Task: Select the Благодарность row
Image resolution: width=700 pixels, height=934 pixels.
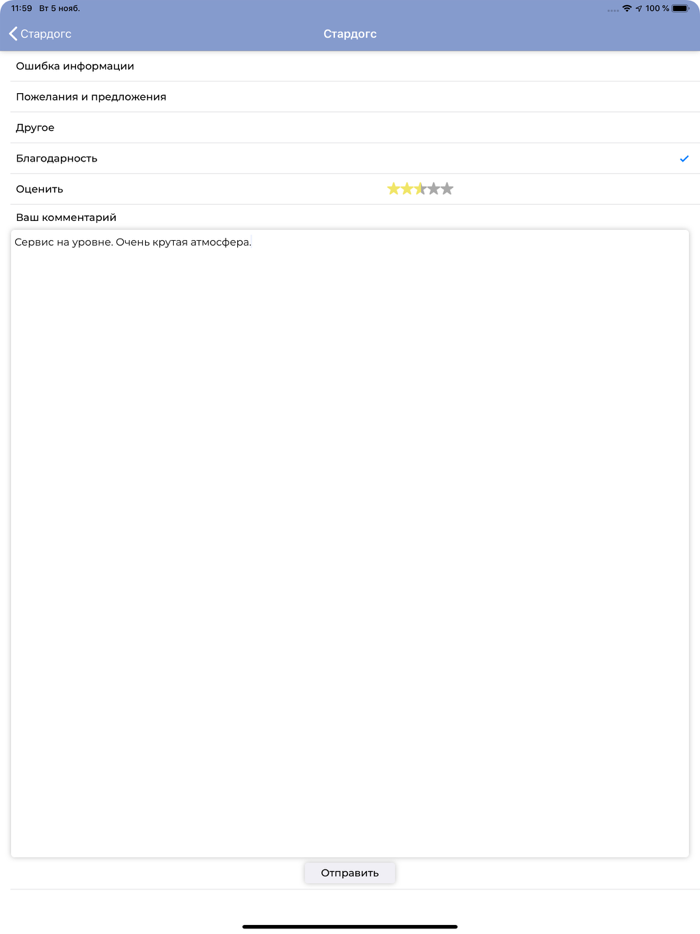Action: 57,159
